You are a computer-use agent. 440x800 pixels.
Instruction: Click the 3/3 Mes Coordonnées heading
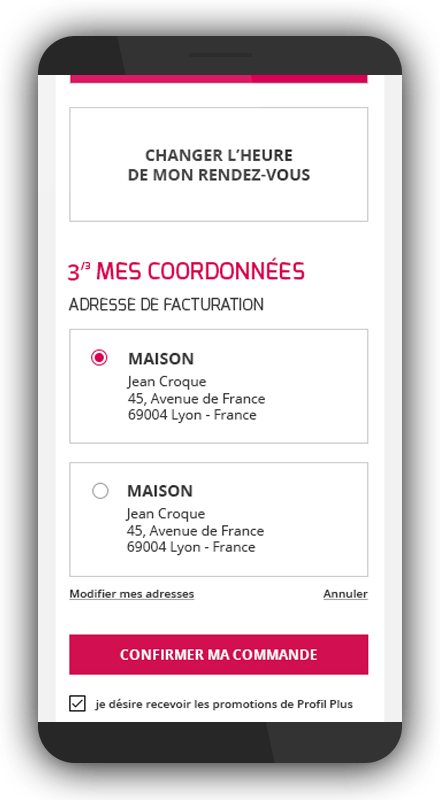[x=186, y=271]
